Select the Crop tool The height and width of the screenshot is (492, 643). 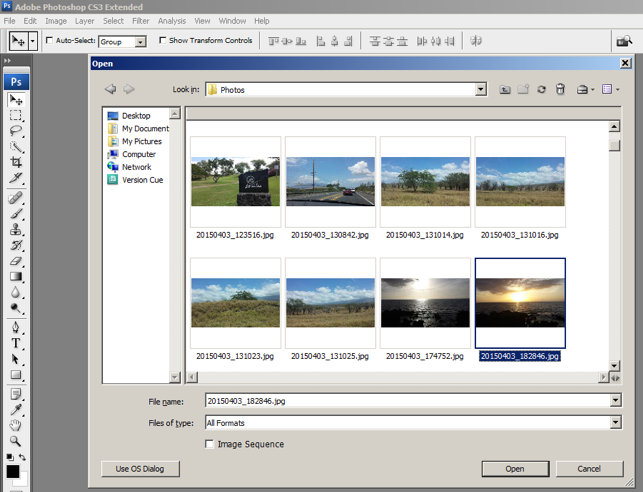tap(16, 162)
